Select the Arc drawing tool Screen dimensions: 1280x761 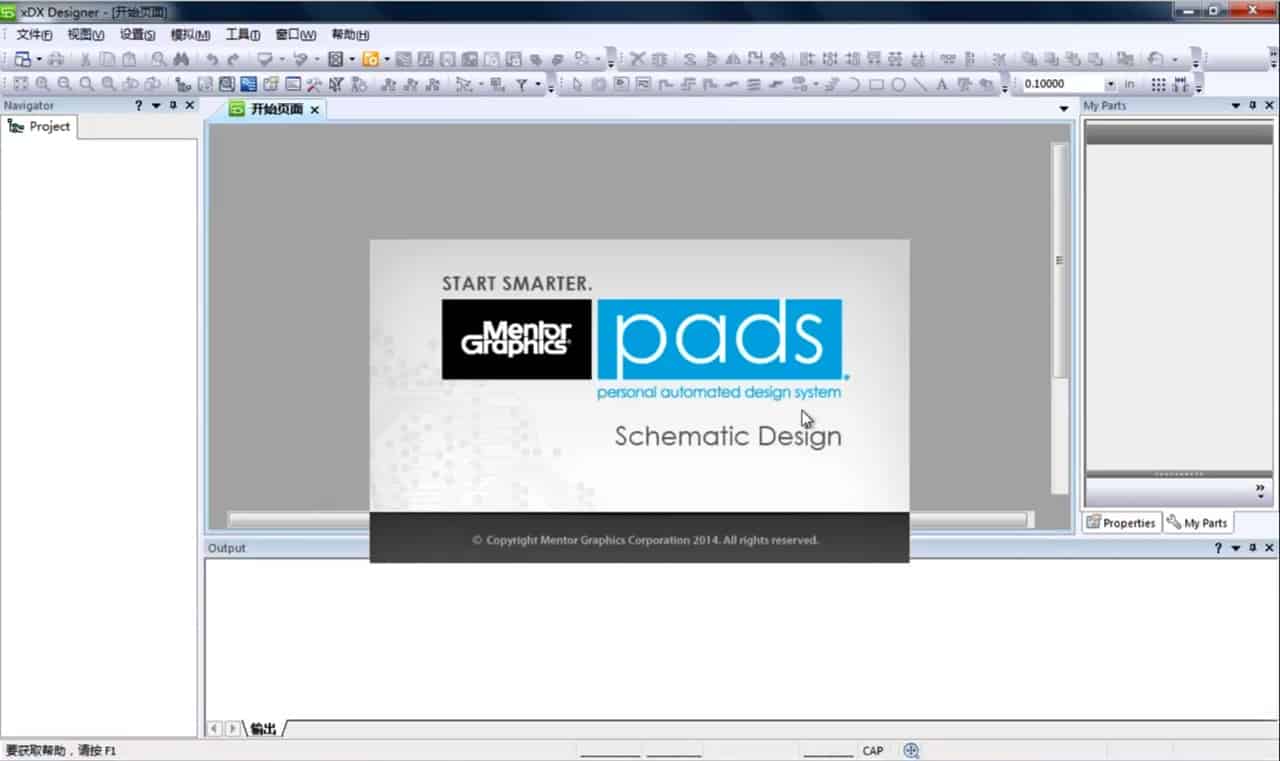click(x=854, y=85)
